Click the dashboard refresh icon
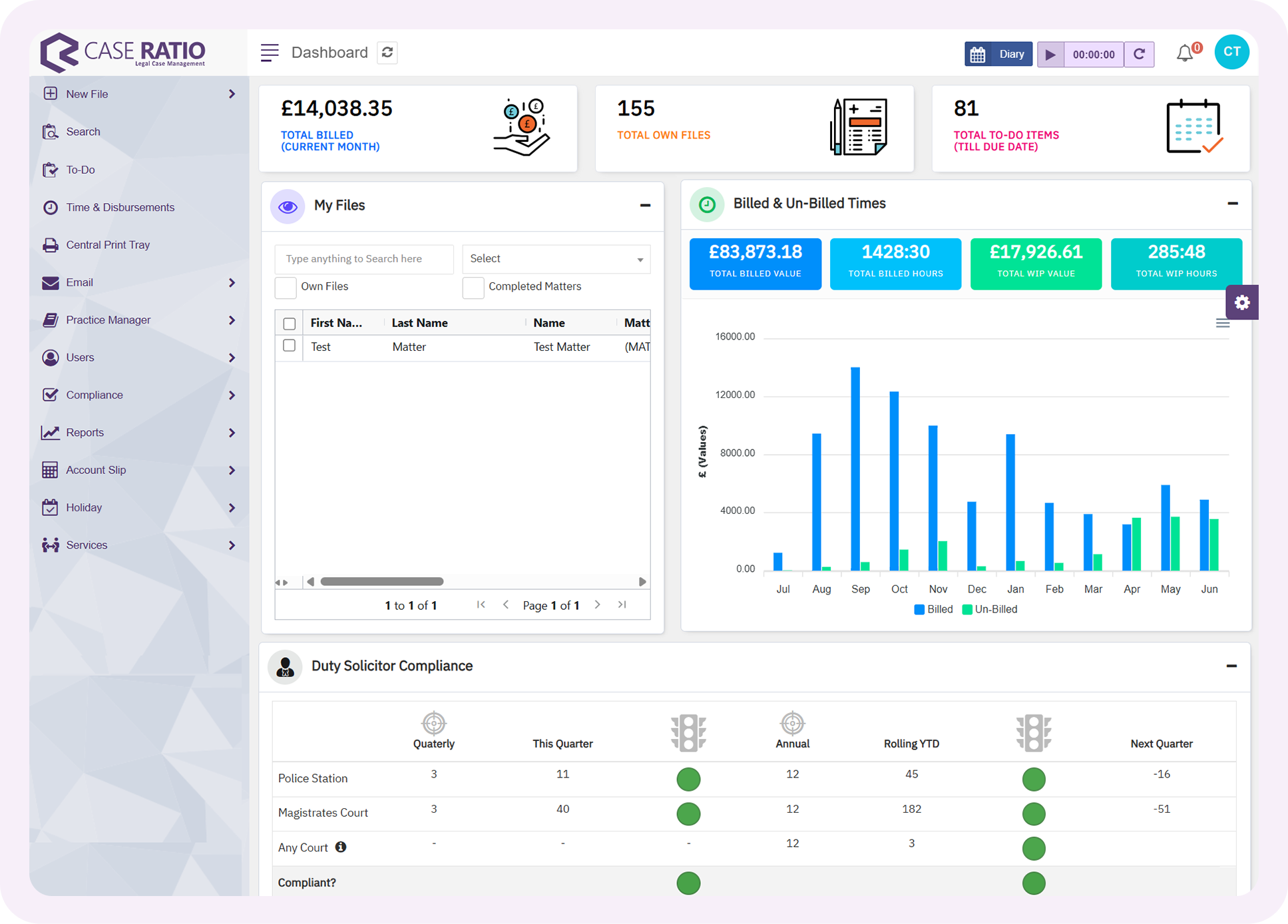Viewport: 1288px width, 924px height. 387,52
